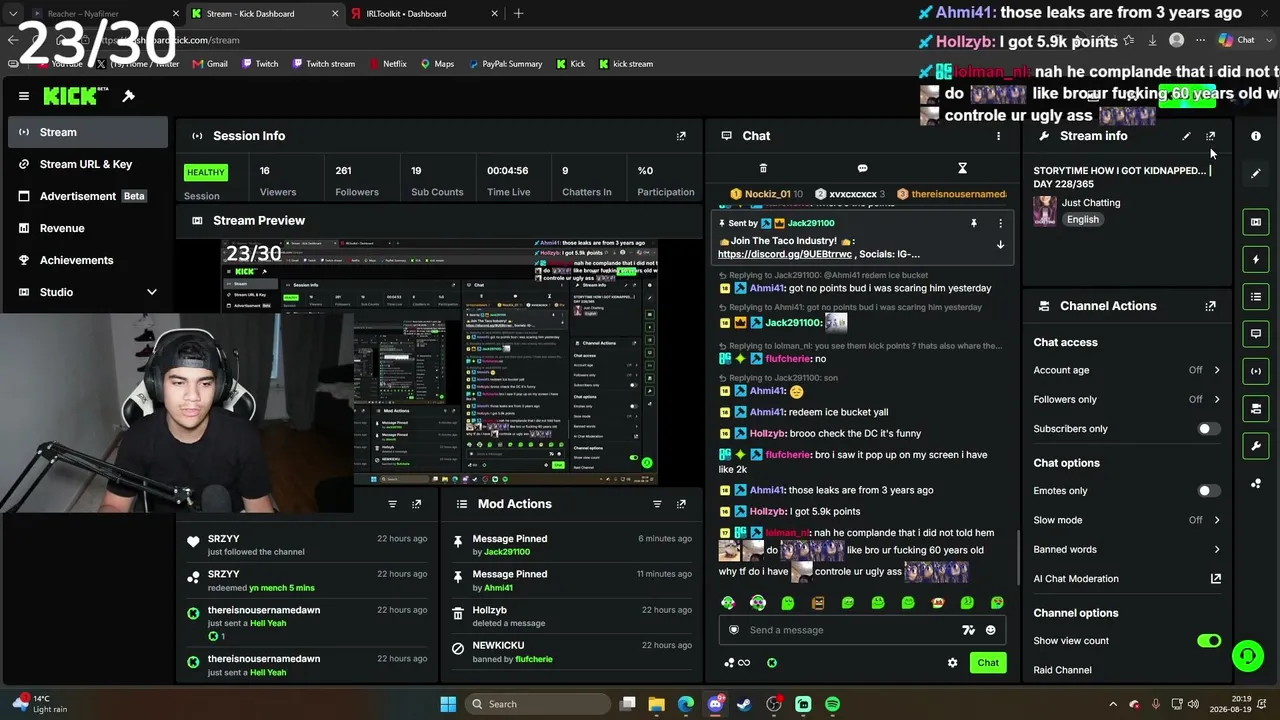Viewport: 1280px width, 720px height.
Task: Pop out the Session Info panel
Action: 681,136
